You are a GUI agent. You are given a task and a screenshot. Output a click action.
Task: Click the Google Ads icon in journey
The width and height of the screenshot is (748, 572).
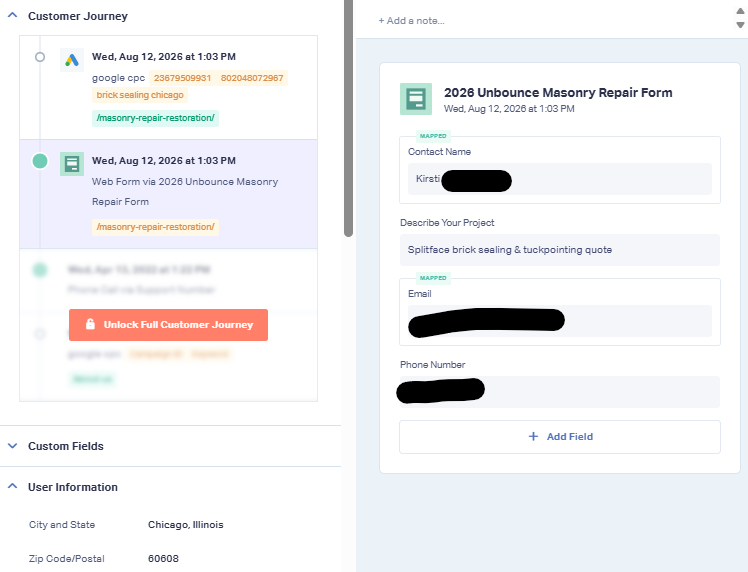72,60
